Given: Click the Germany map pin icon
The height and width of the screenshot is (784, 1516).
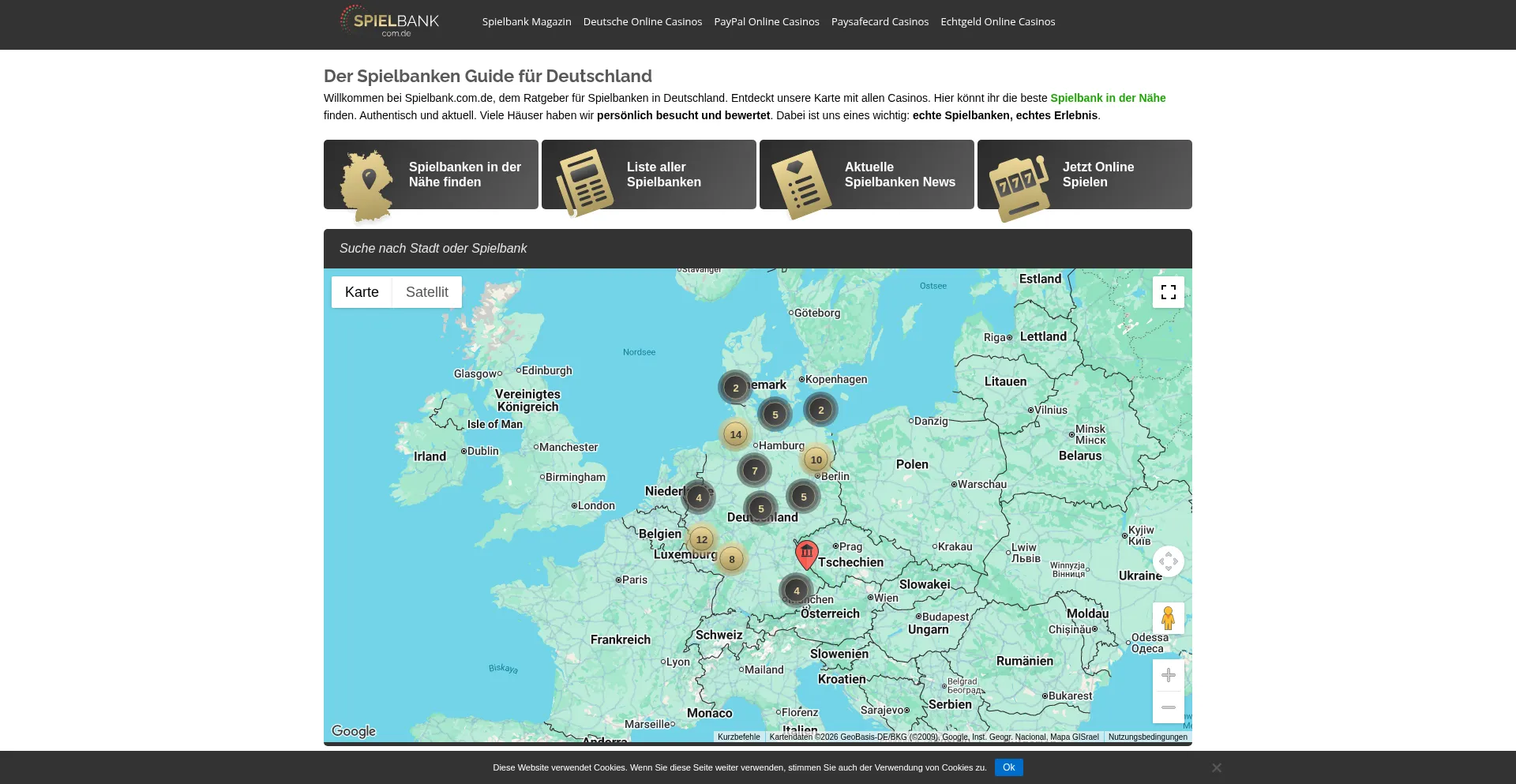Looking at the screenshot, I should tap(366, 186).
